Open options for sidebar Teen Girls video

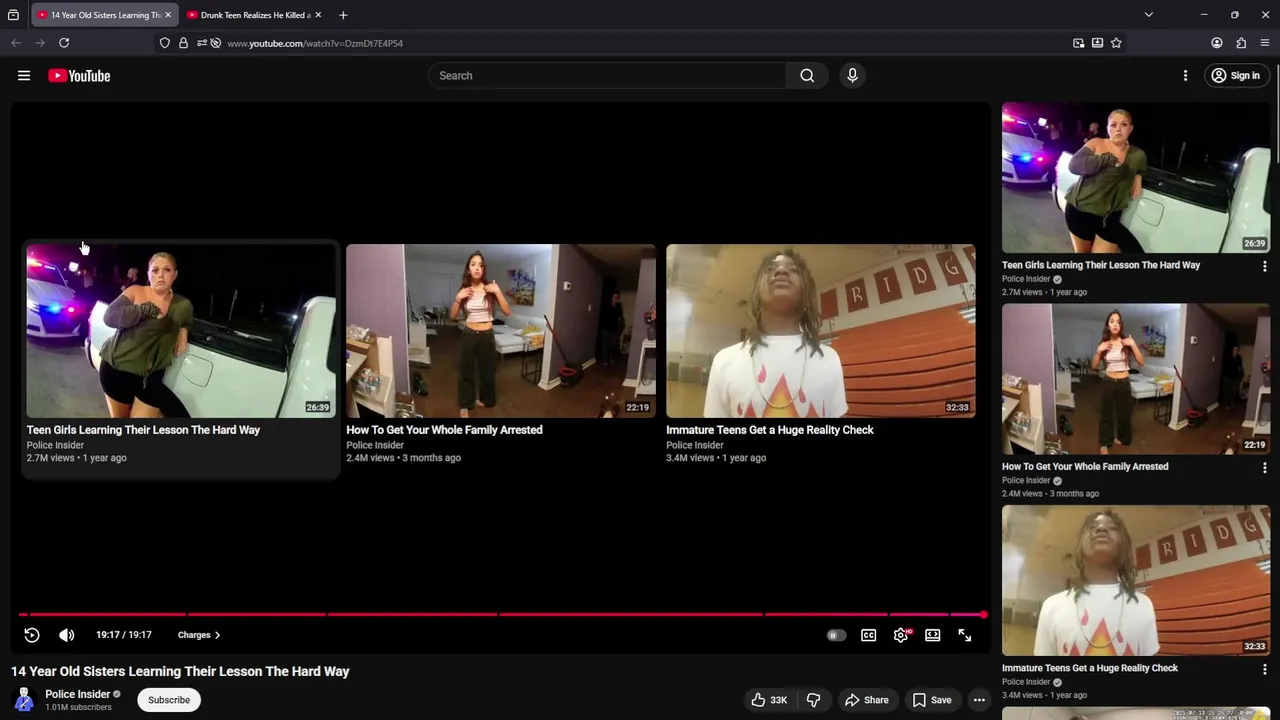pos(1264,267)
